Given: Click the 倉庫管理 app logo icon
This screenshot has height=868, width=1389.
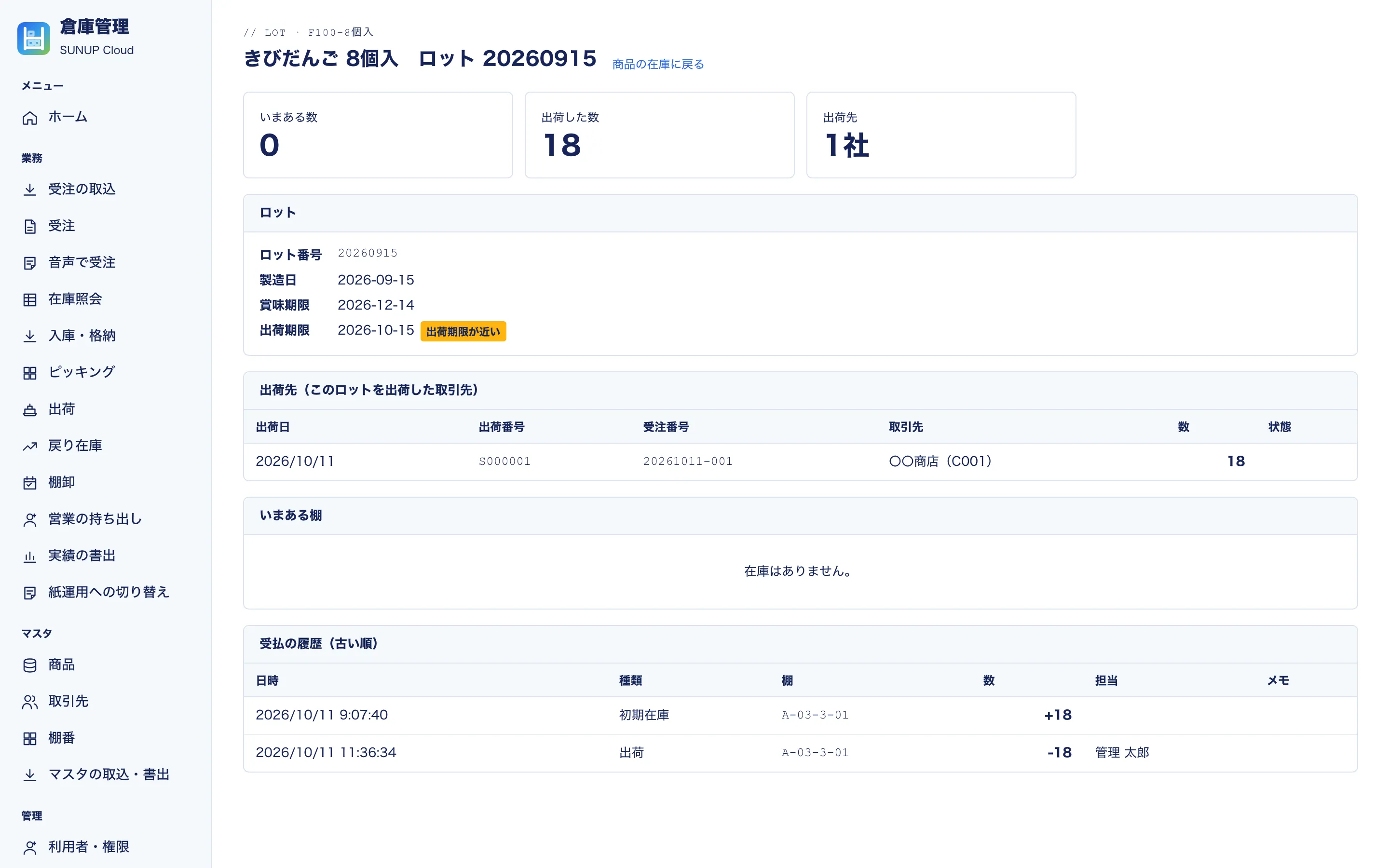Looking at the screenshot, I should (x=33, y=39).
